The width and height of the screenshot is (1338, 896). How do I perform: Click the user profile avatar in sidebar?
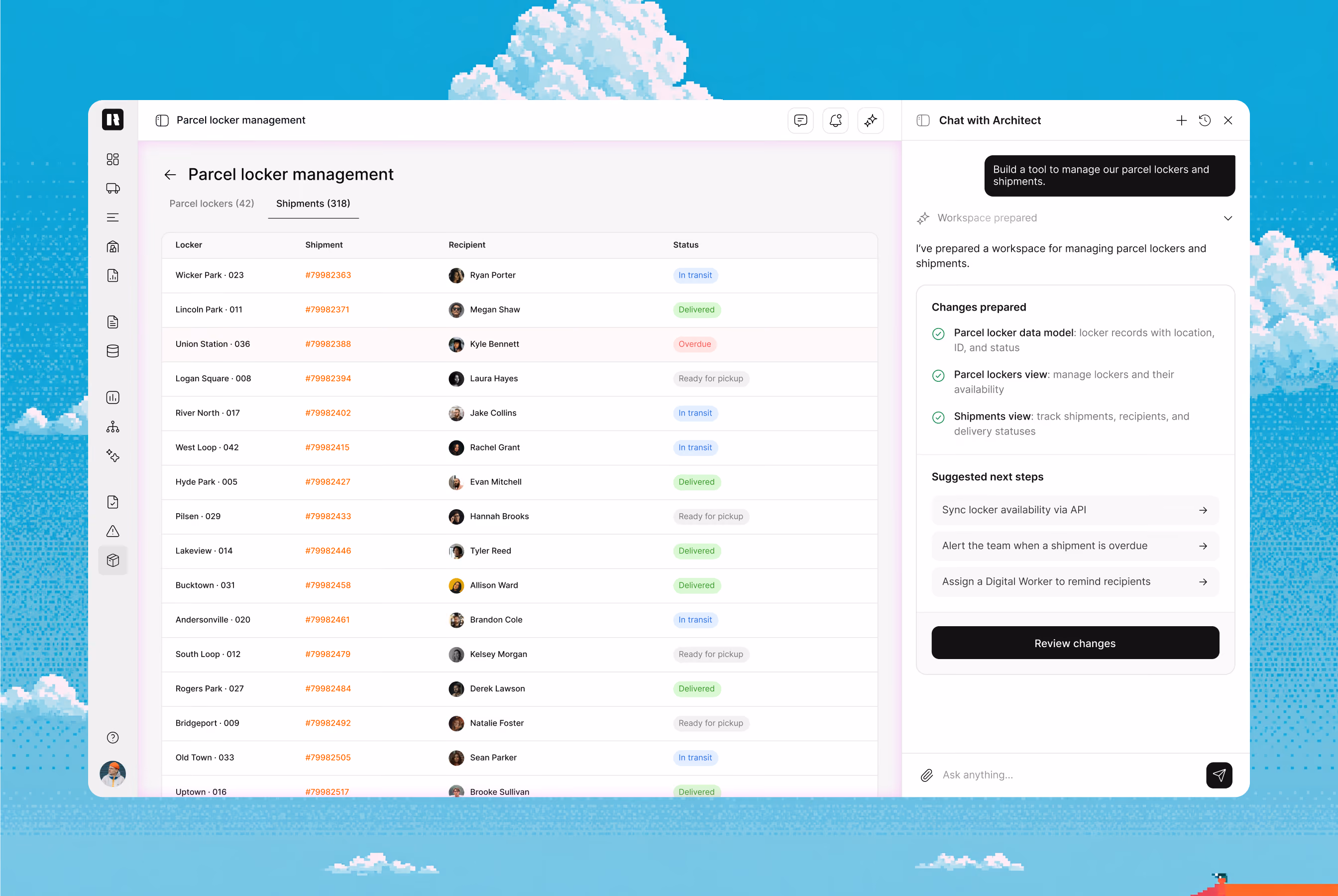tap(112, 774)
